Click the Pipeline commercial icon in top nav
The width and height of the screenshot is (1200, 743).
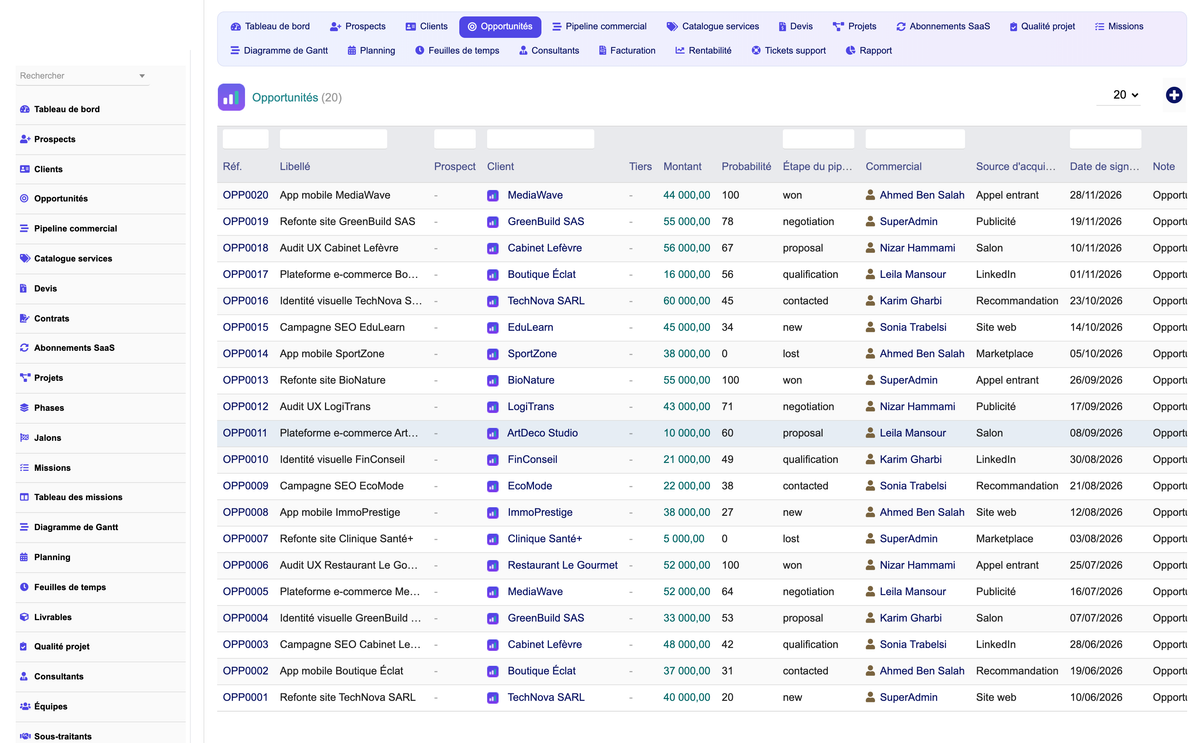point(557,26)
